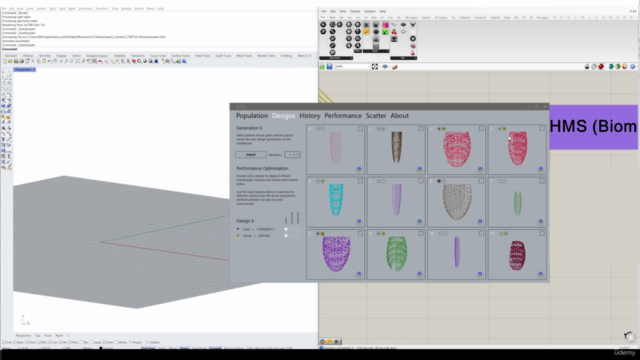The image size is (640, 360).
Task: Adjust the Iterations stepper beside Evolve
Action: (292, 155)
